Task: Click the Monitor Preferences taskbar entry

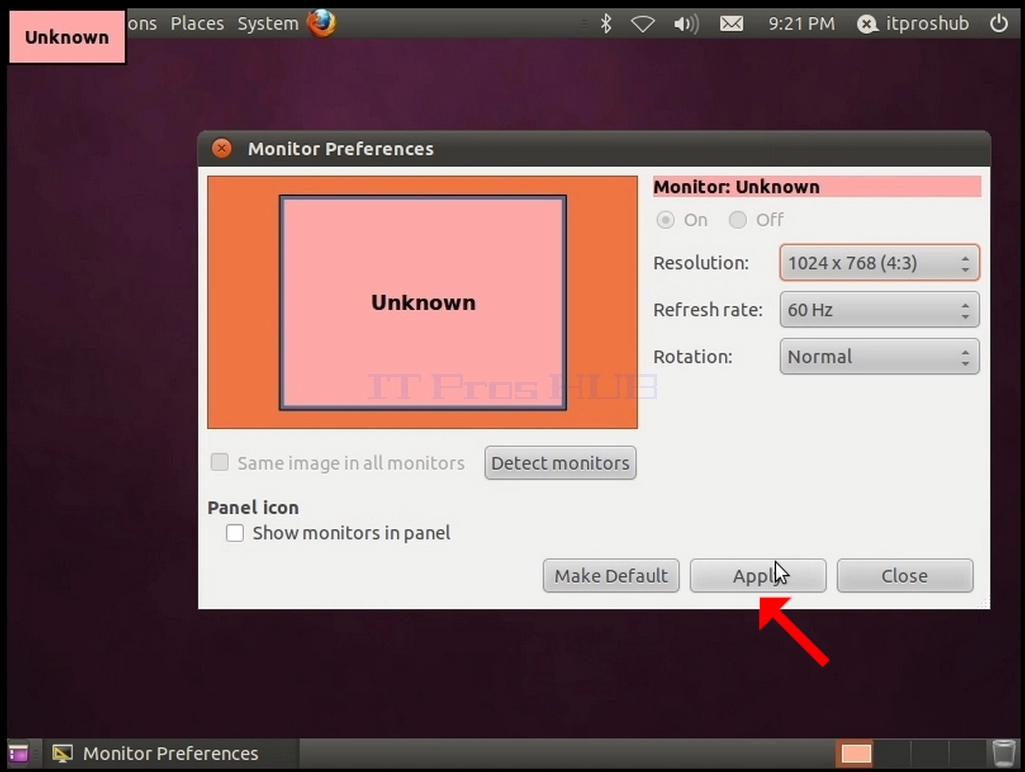Action: [x=156, y=753]
